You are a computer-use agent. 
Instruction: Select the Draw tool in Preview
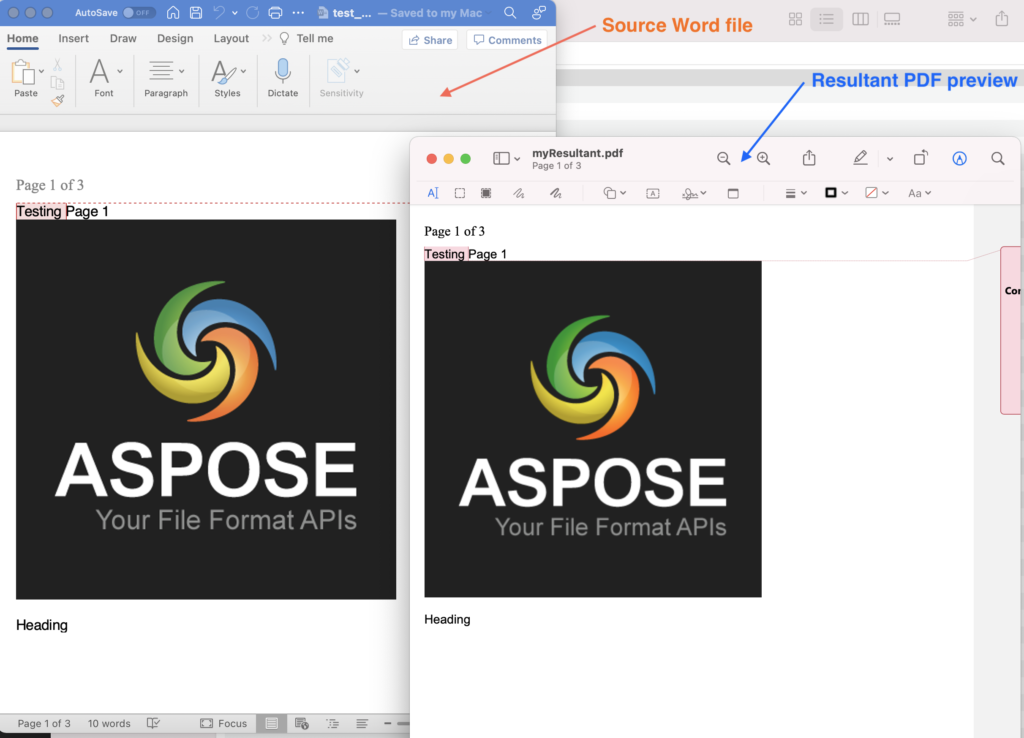pyautogui.click(x=556, y=193)
